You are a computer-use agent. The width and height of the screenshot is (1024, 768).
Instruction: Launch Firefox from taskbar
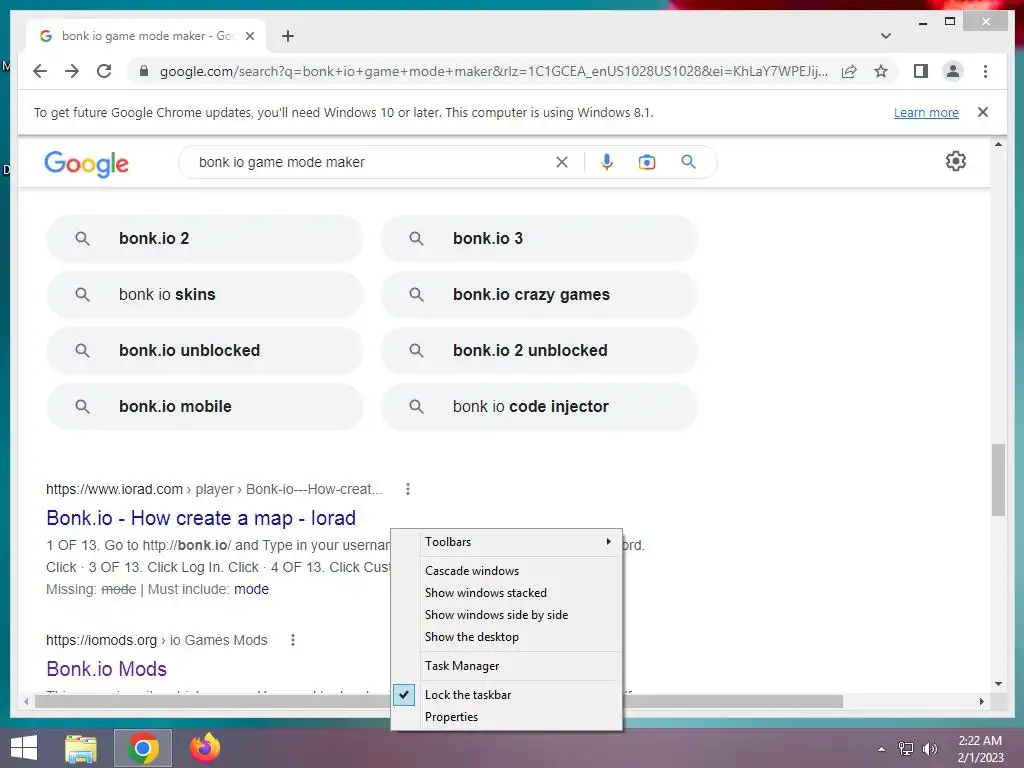pos(204,748)
